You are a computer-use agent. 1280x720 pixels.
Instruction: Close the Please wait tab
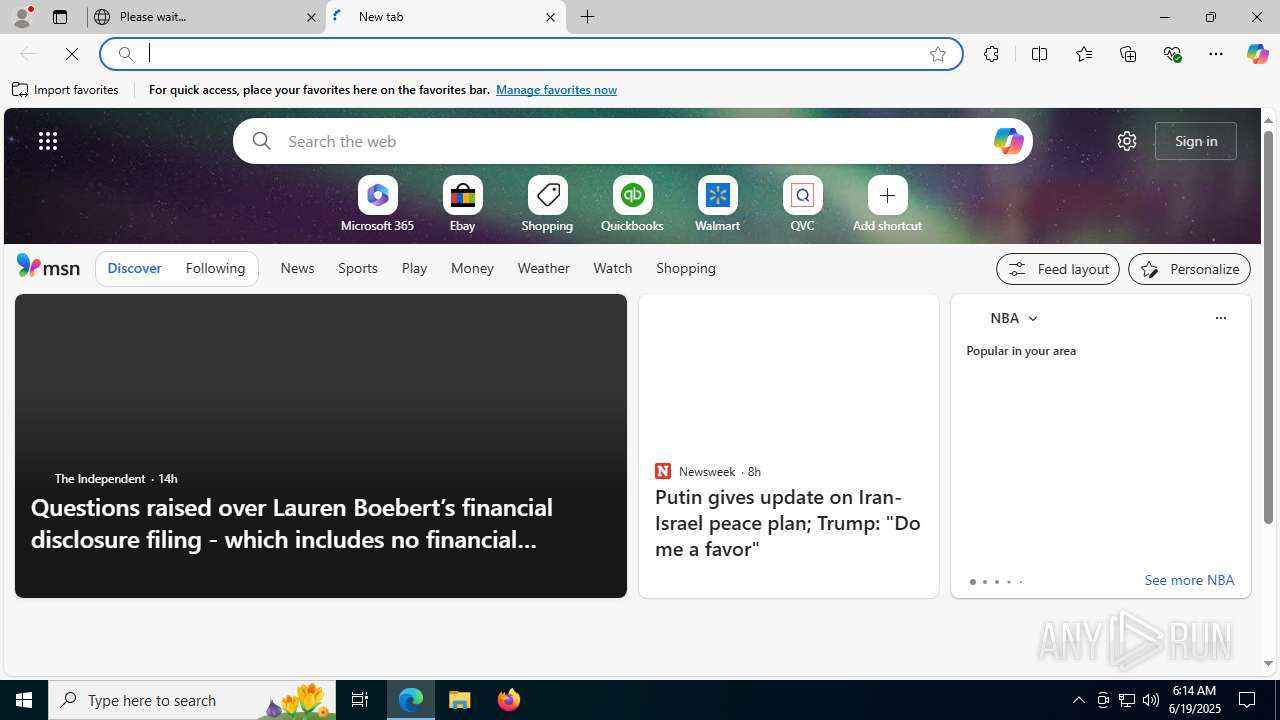[x=311, y=17]
